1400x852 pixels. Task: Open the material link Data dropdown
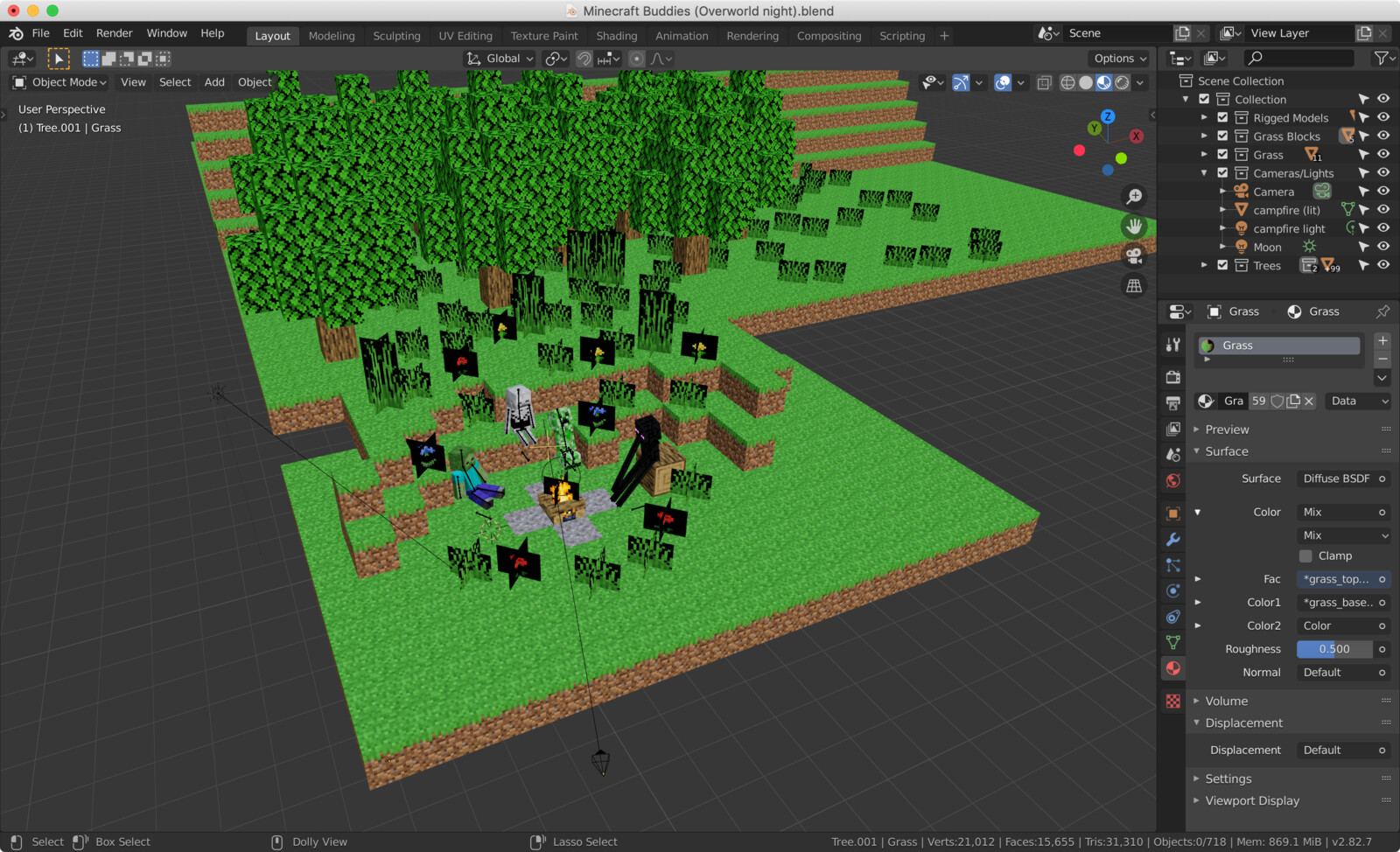coord(1358,401)
